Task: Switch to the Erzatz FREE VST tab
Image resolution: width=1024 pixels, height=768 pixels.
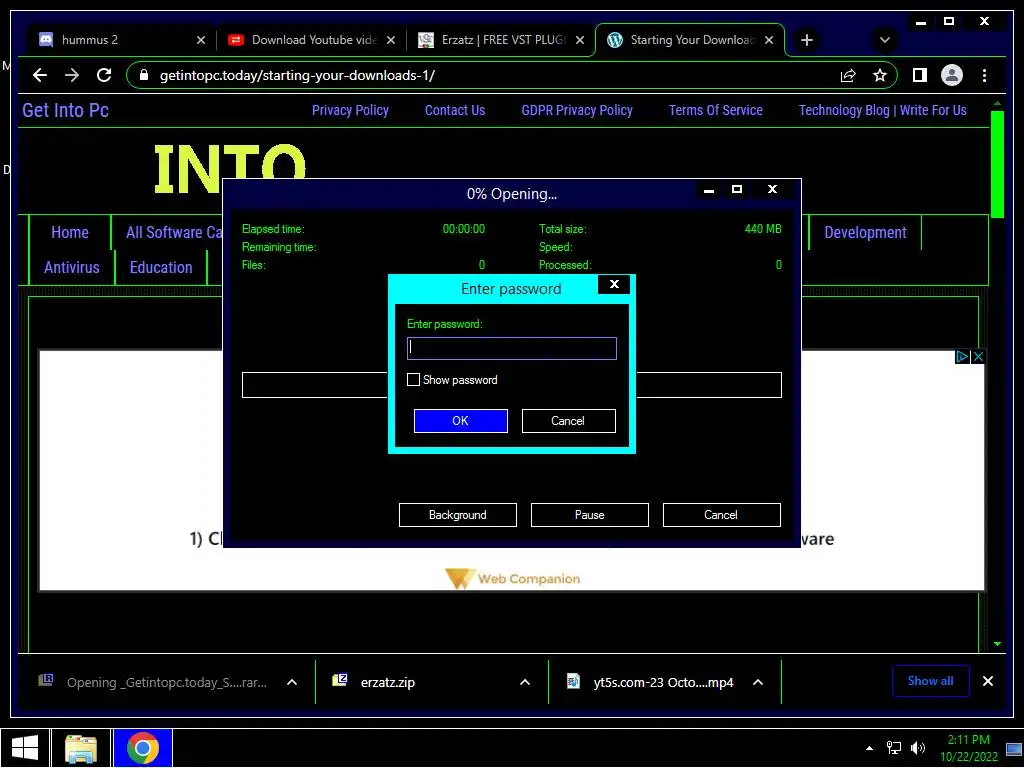Action: click(500, 40)
